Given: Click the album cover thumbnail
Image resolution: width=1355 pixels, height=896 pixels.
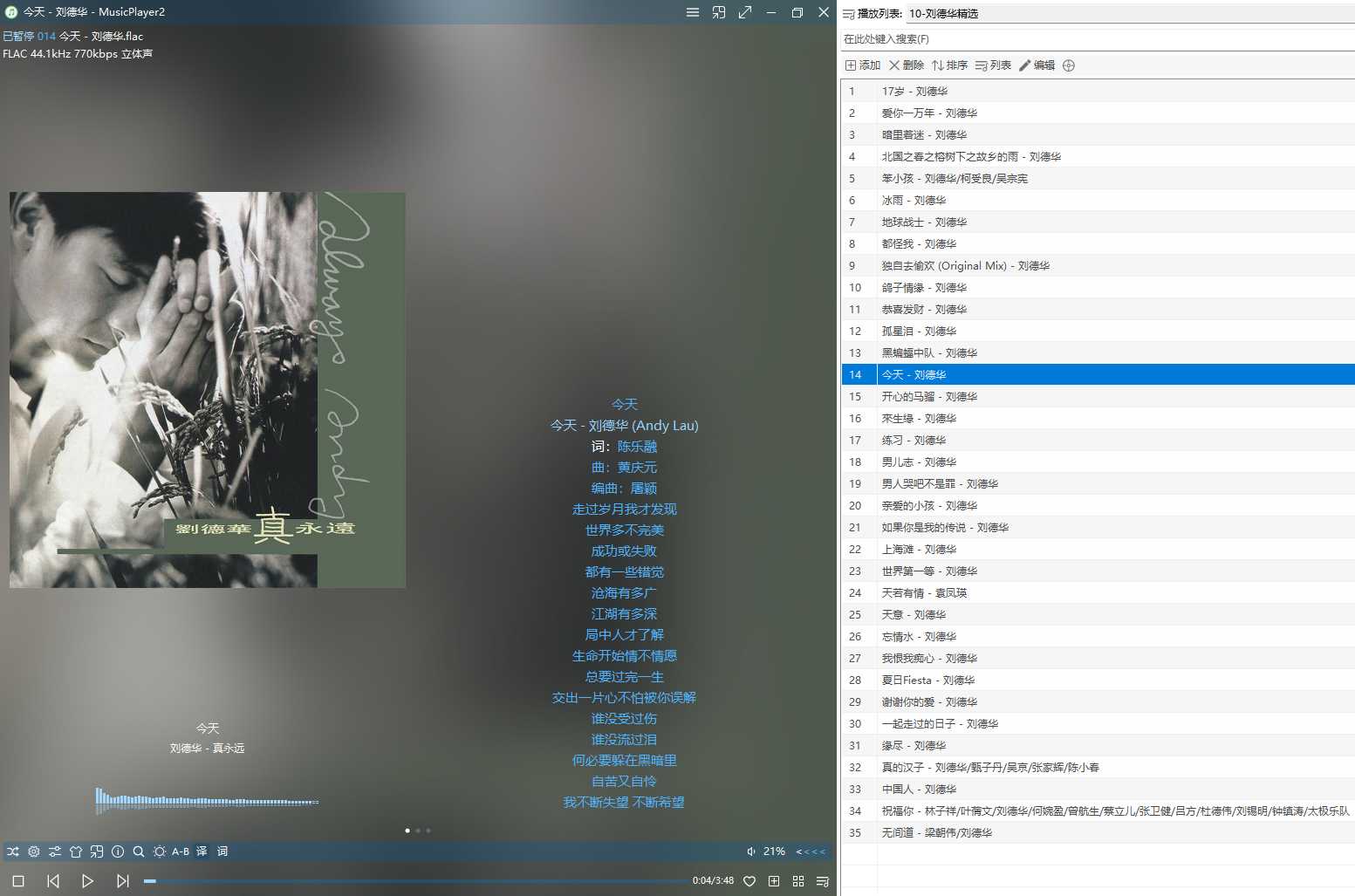Looking at the screenshot, I should [x=208, y=389].
